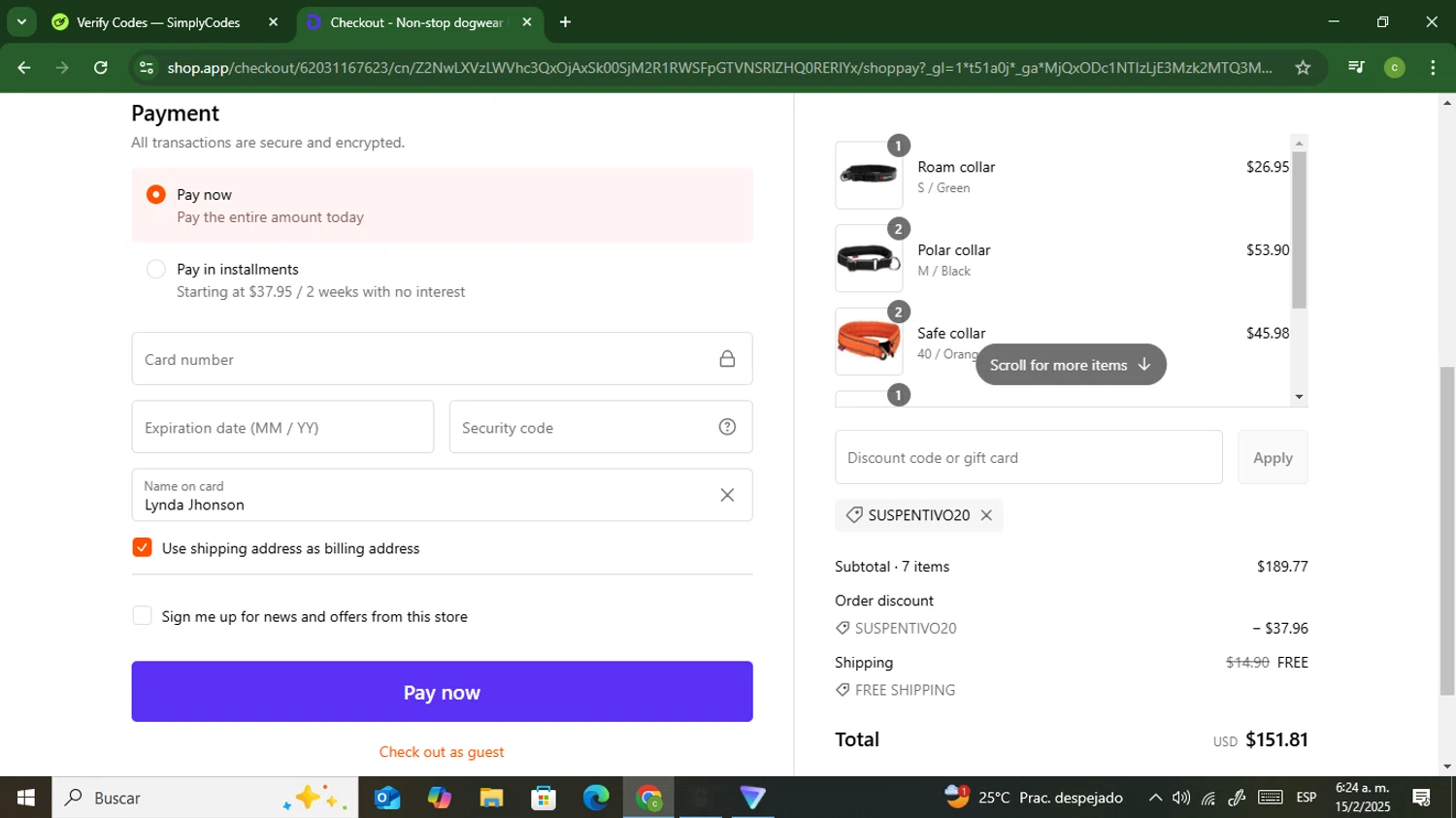
Task: Close the Checkout tab
Action: (527, 22)
